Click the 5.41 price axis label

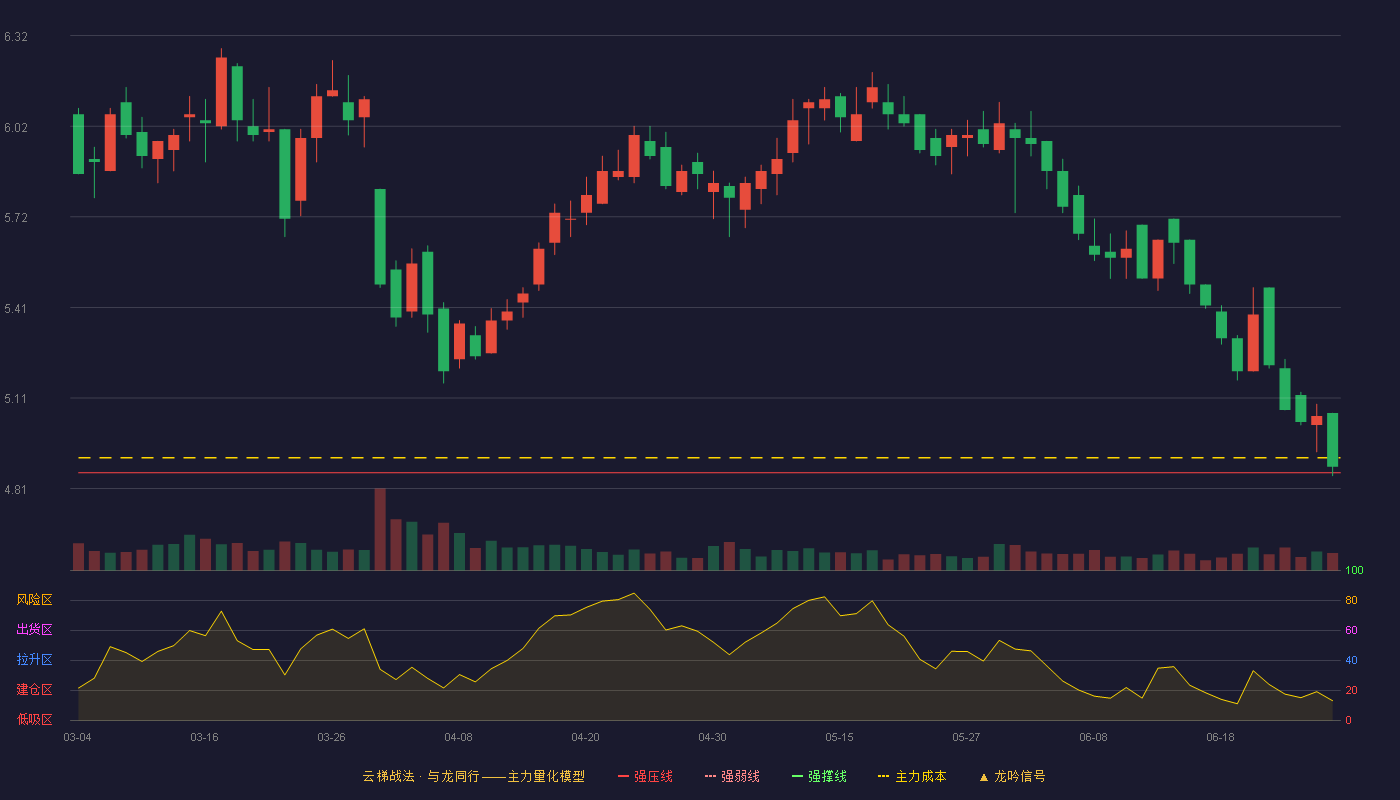pyautogui.click(x=16, y=308)
